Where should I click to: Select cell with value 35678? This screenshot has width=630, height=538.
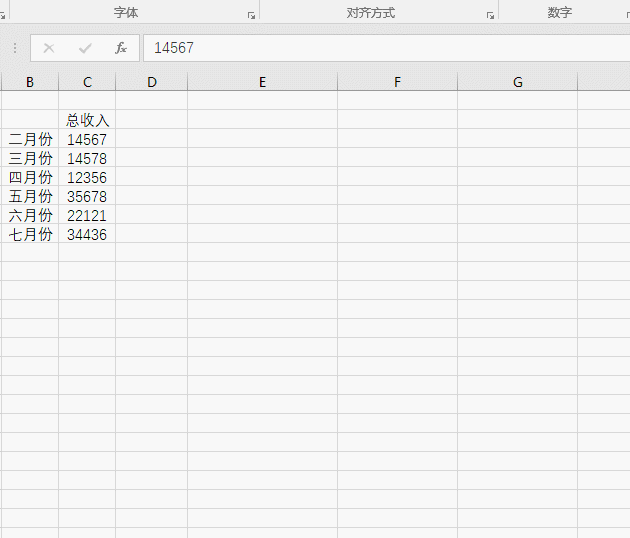[87, 196]
